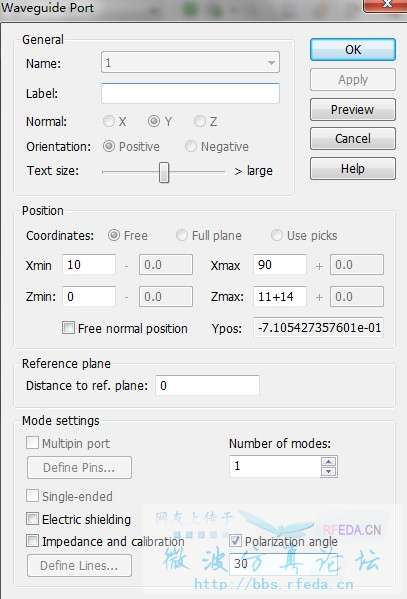This screenshot has width=407, height=599.
Task: Click the Text size slider handle
Action: 164,172
